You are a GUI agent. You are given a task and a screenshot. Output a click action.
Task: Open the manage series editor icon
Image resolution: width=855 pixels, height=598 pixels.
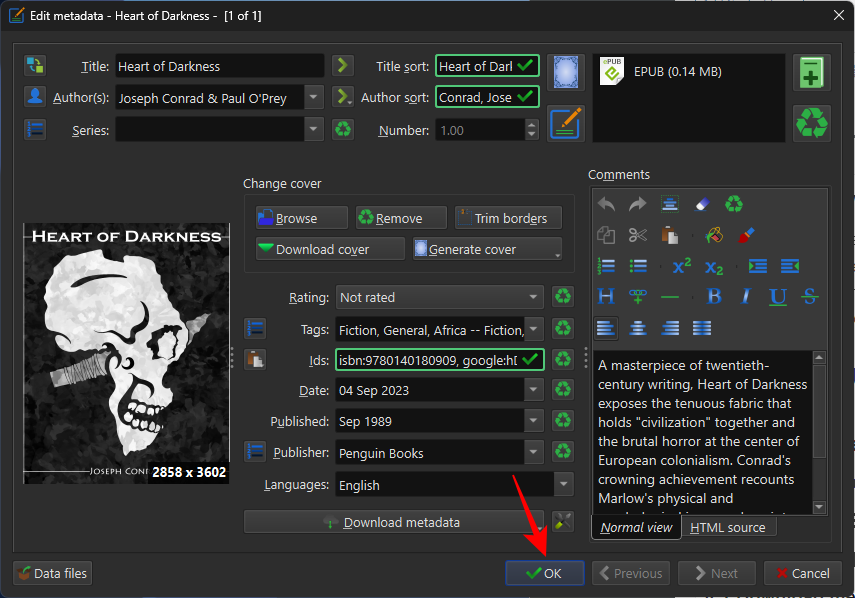tap(35, 130)
